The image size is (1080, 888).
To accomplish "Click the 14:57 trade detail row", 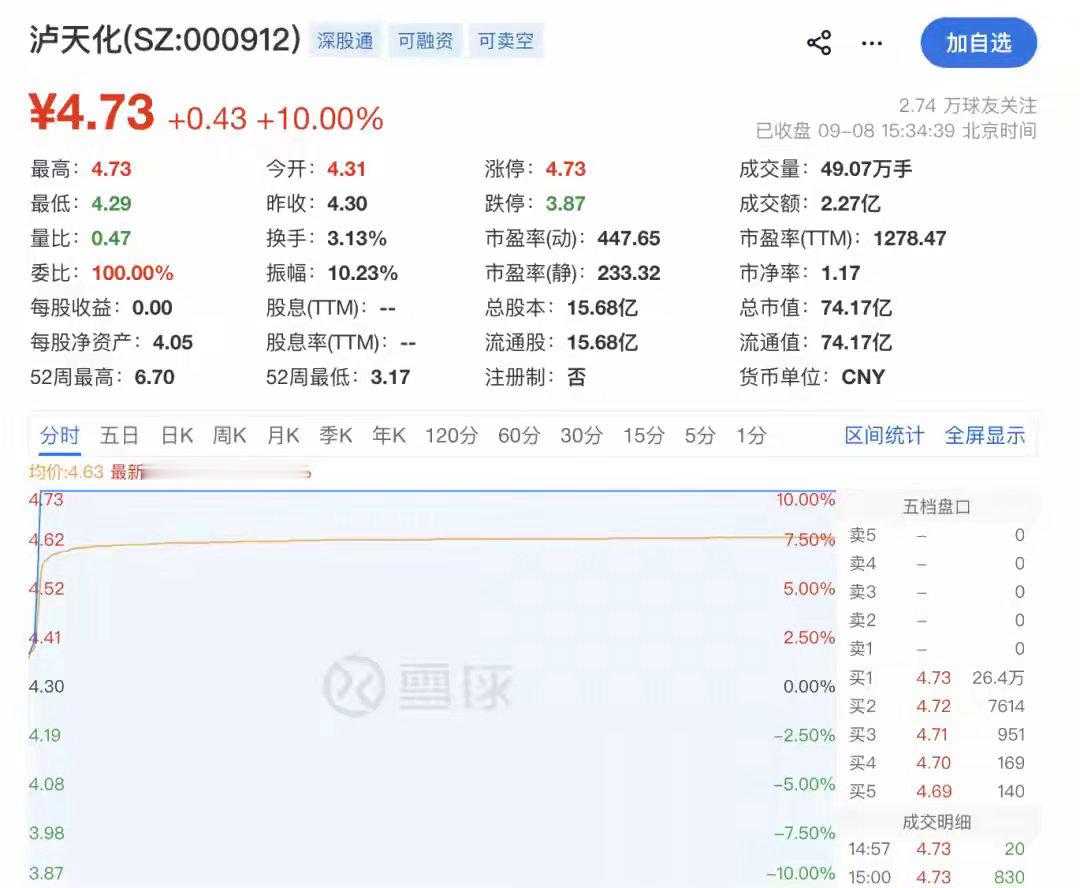I will point(937,849).
